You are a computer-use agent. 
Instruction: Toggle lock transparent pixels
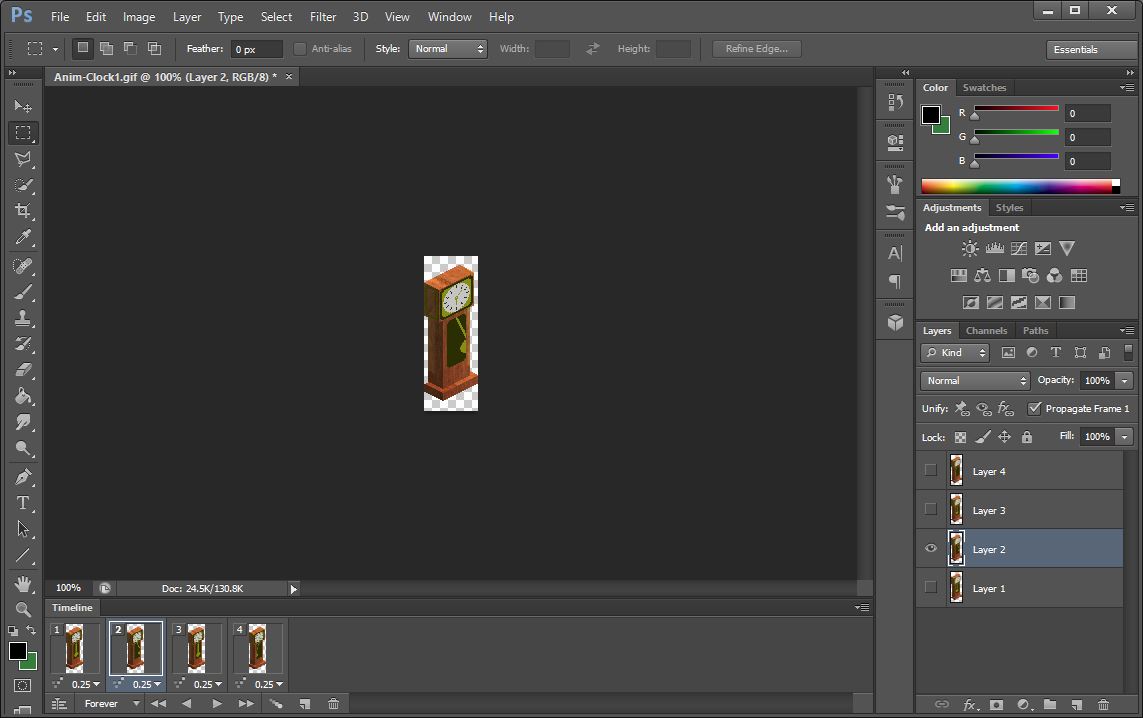click(960, 437)
